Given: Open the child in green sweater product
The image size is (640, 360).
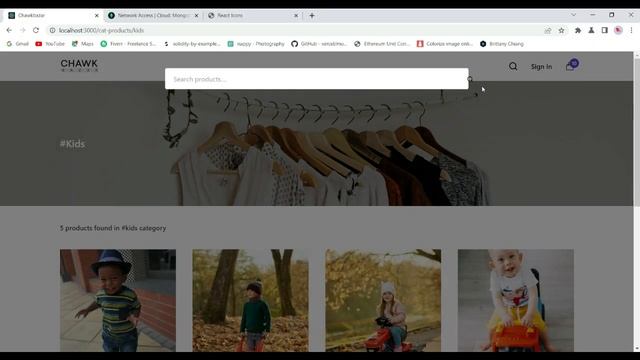Looking at the screenshot, I should click(x=251, y=300).
